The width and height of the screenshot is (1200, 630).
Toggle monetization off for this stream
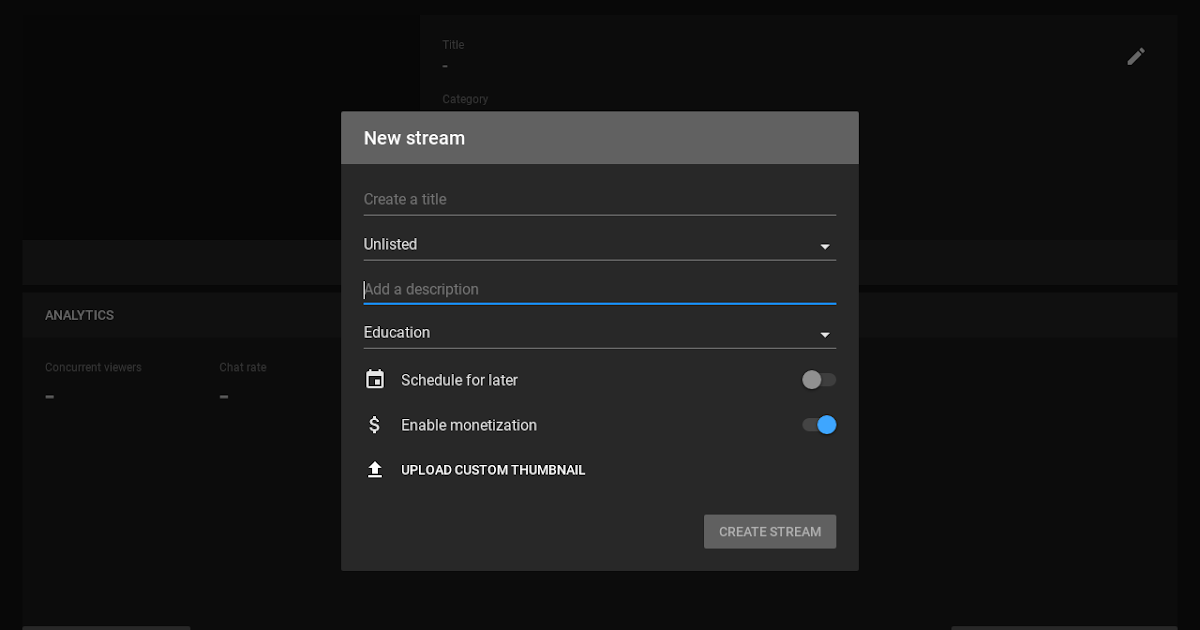[820, 424]
